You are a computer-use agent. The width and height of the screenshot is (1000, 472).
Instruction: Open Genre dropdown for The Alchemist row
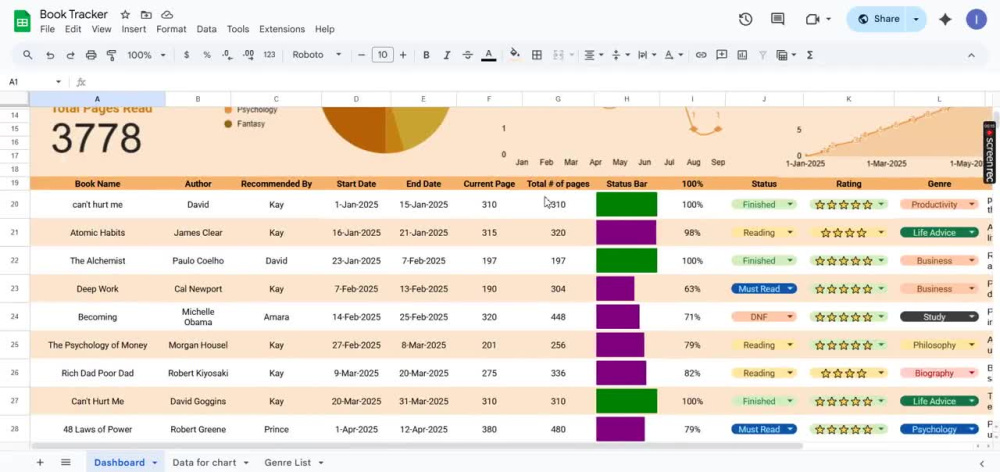pyautogui.click(x=972, y=261)
